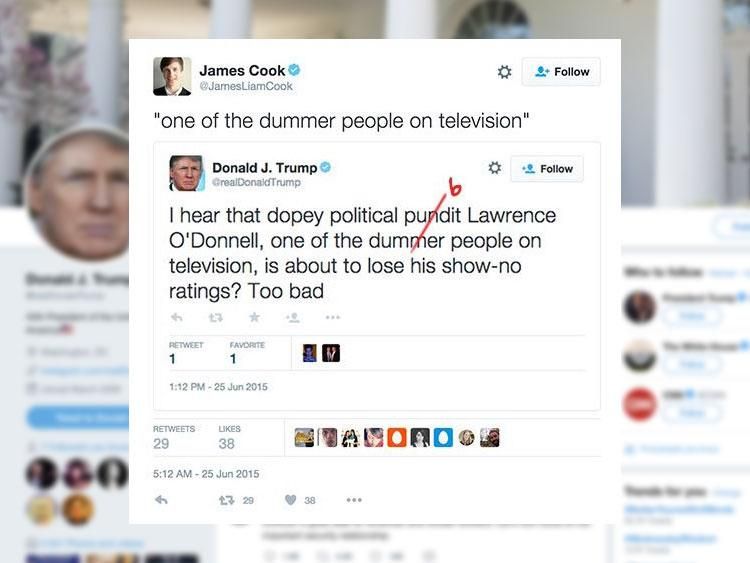750x563 pixels.
Task: Open the @realDonaldTrump handle link
Action: [x=256, y=182]
